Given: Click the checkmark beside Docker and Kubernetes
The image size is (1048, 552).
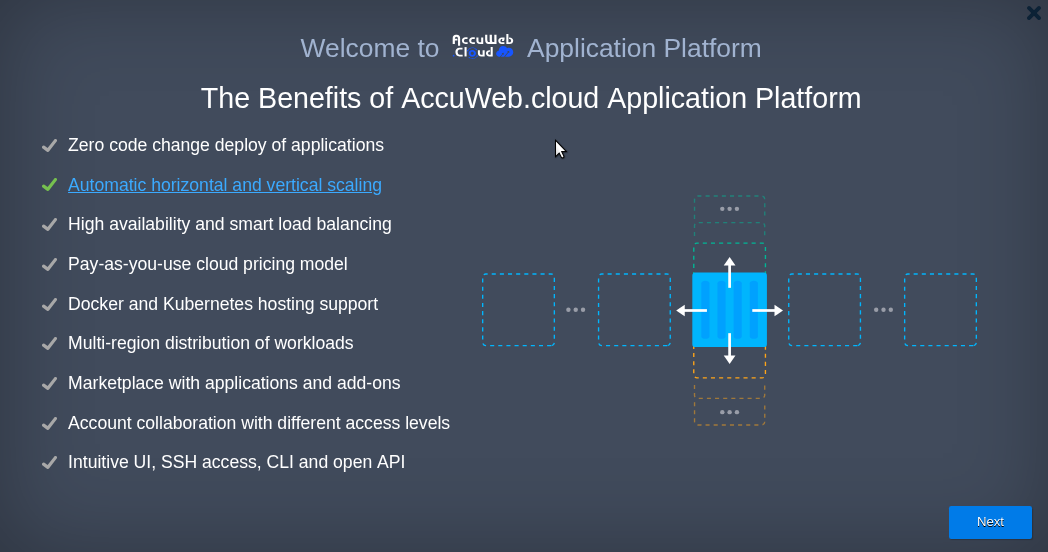Looking at the screenshot, I should [49, 304].
